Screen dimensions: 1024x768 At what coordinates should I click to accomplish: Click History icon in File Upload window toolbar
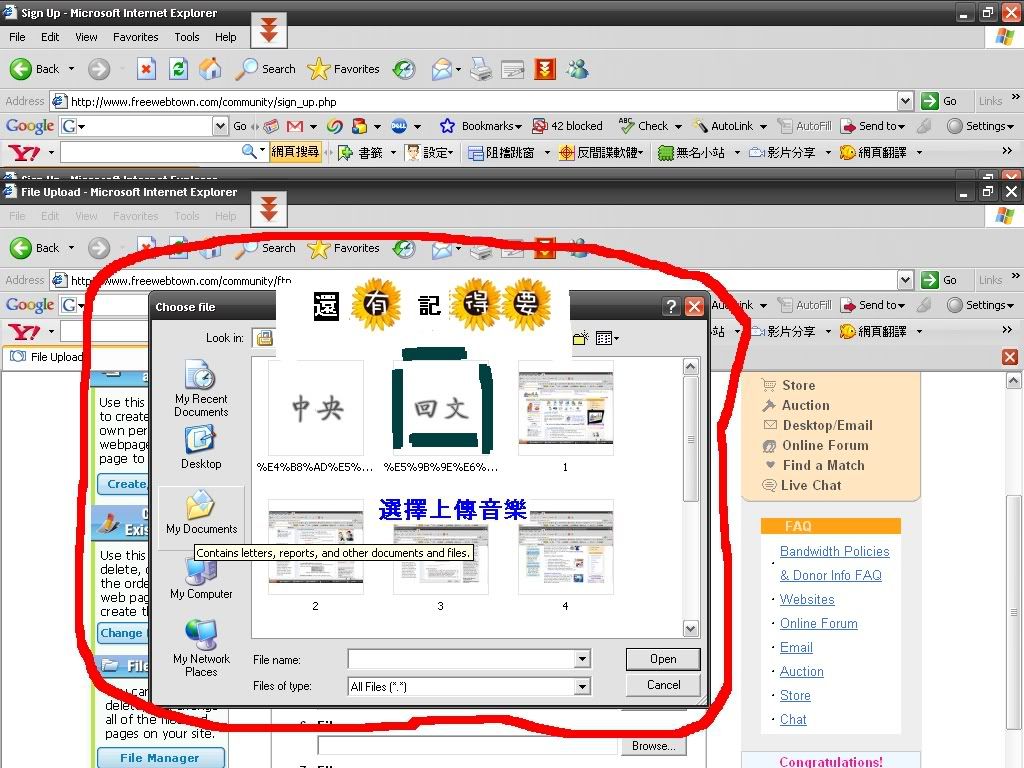coord(404,248)
